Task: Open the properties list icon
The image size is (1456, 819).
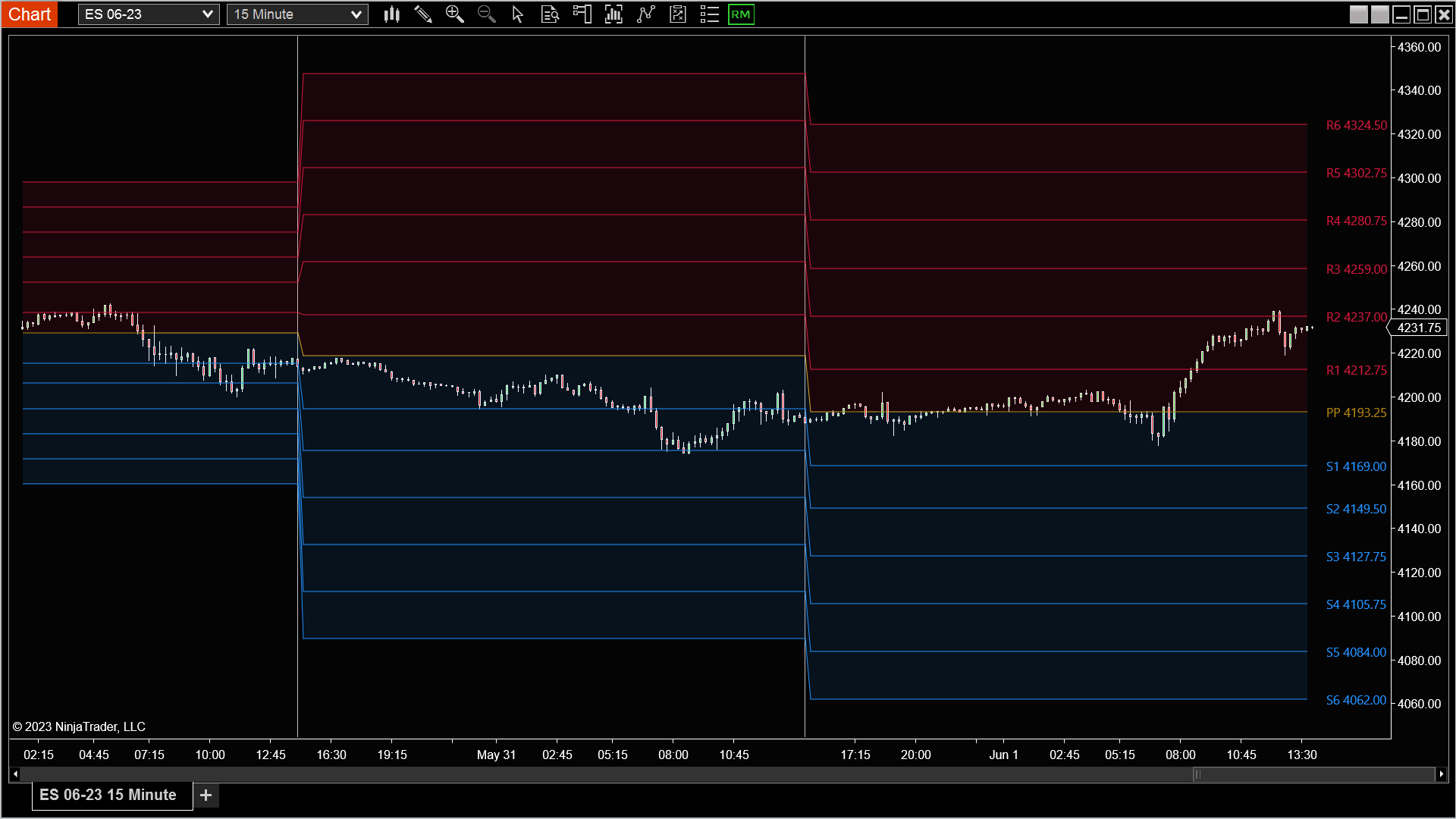Action: [x=709, y=14]
